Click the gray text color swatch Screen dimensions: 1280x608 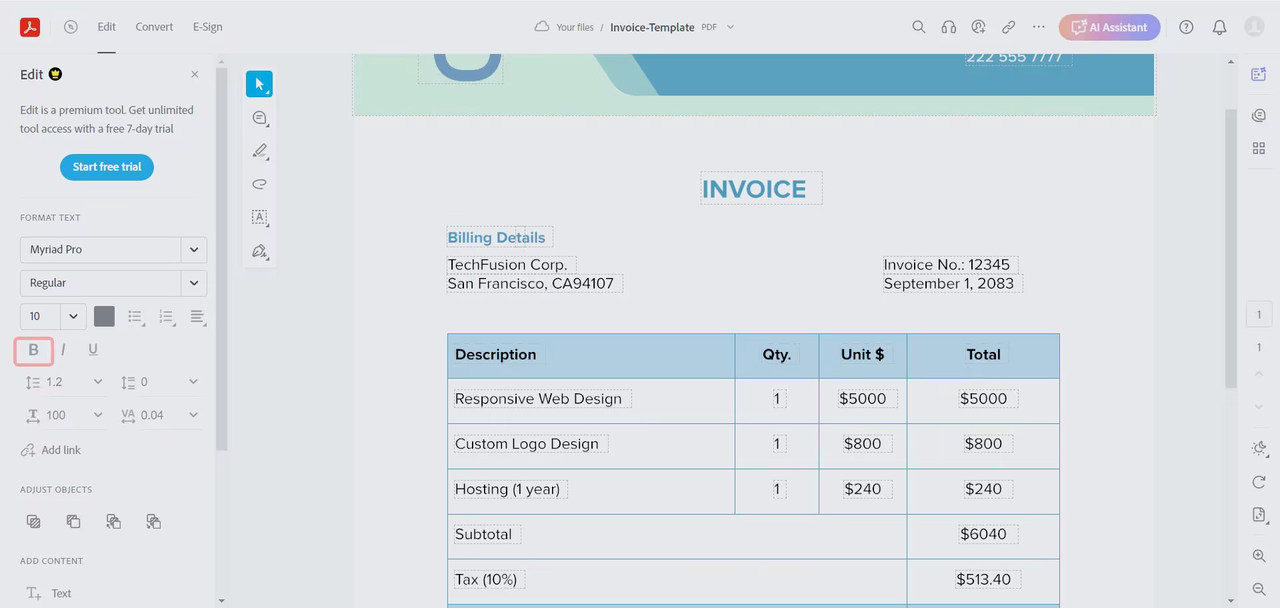(104, 316)
